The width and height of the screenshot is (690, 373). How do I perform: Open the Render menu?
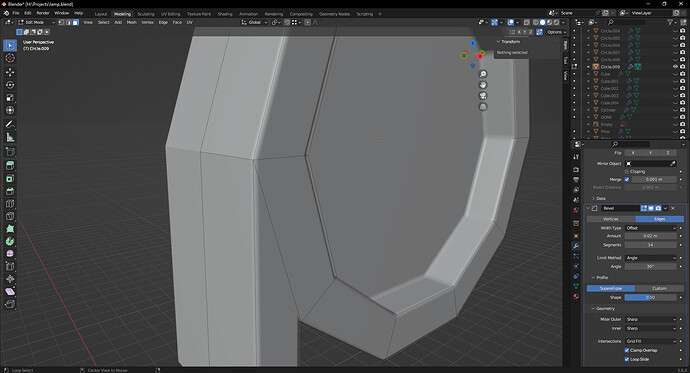click(43, 13)
